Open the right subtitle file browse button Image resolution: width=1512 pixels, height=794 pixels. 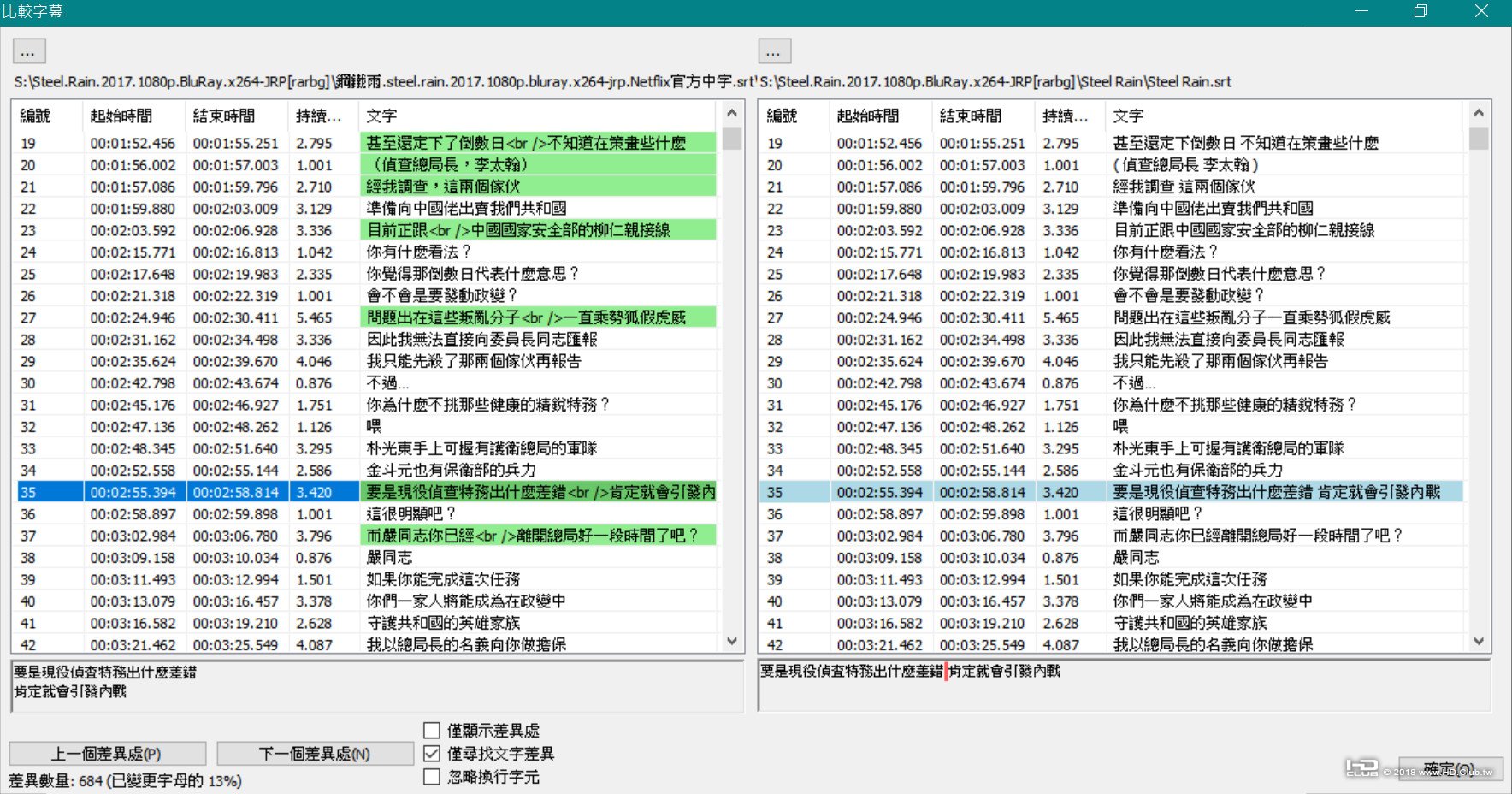(774, 52)
